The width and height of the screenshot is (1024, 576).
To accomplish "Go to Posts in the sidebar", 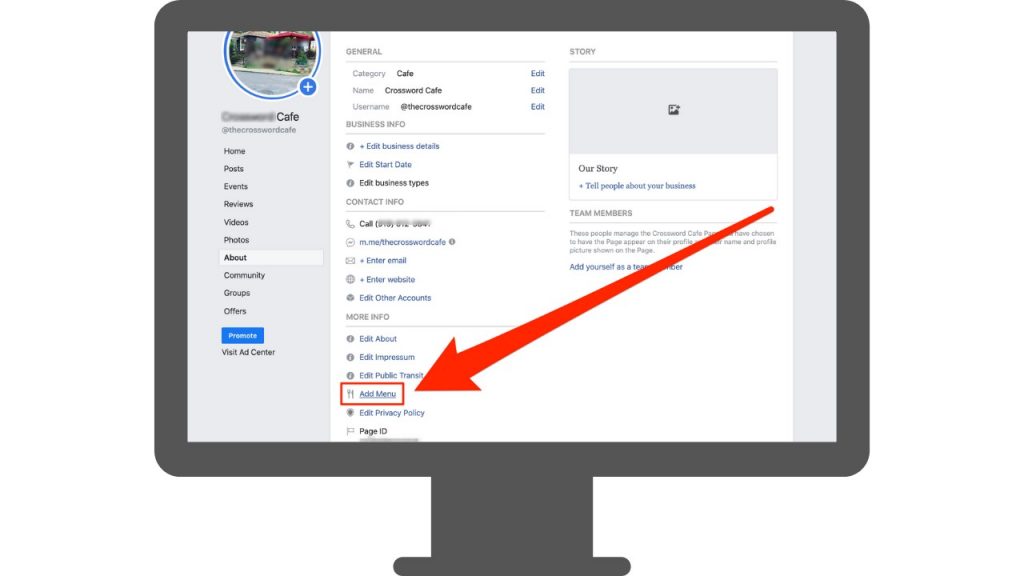I will click(x=234, y=168).
